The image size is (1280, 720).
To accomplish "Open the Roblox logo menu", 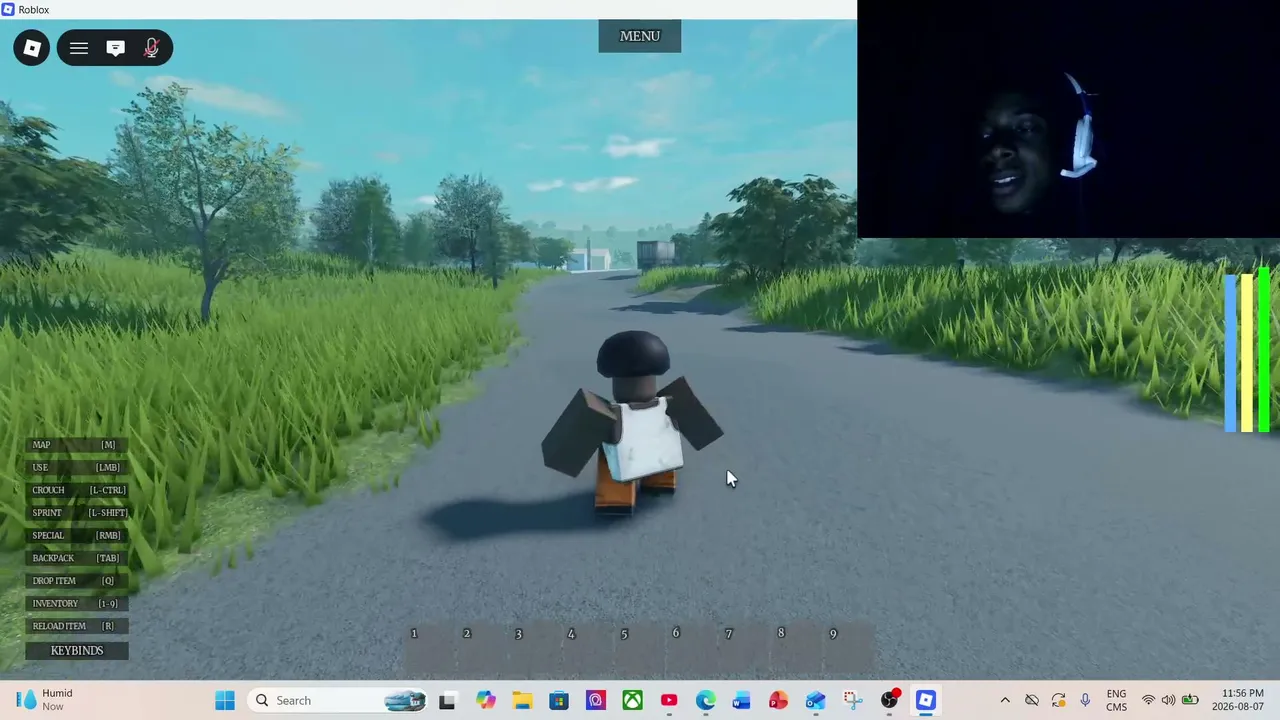I will coord(32,48).
